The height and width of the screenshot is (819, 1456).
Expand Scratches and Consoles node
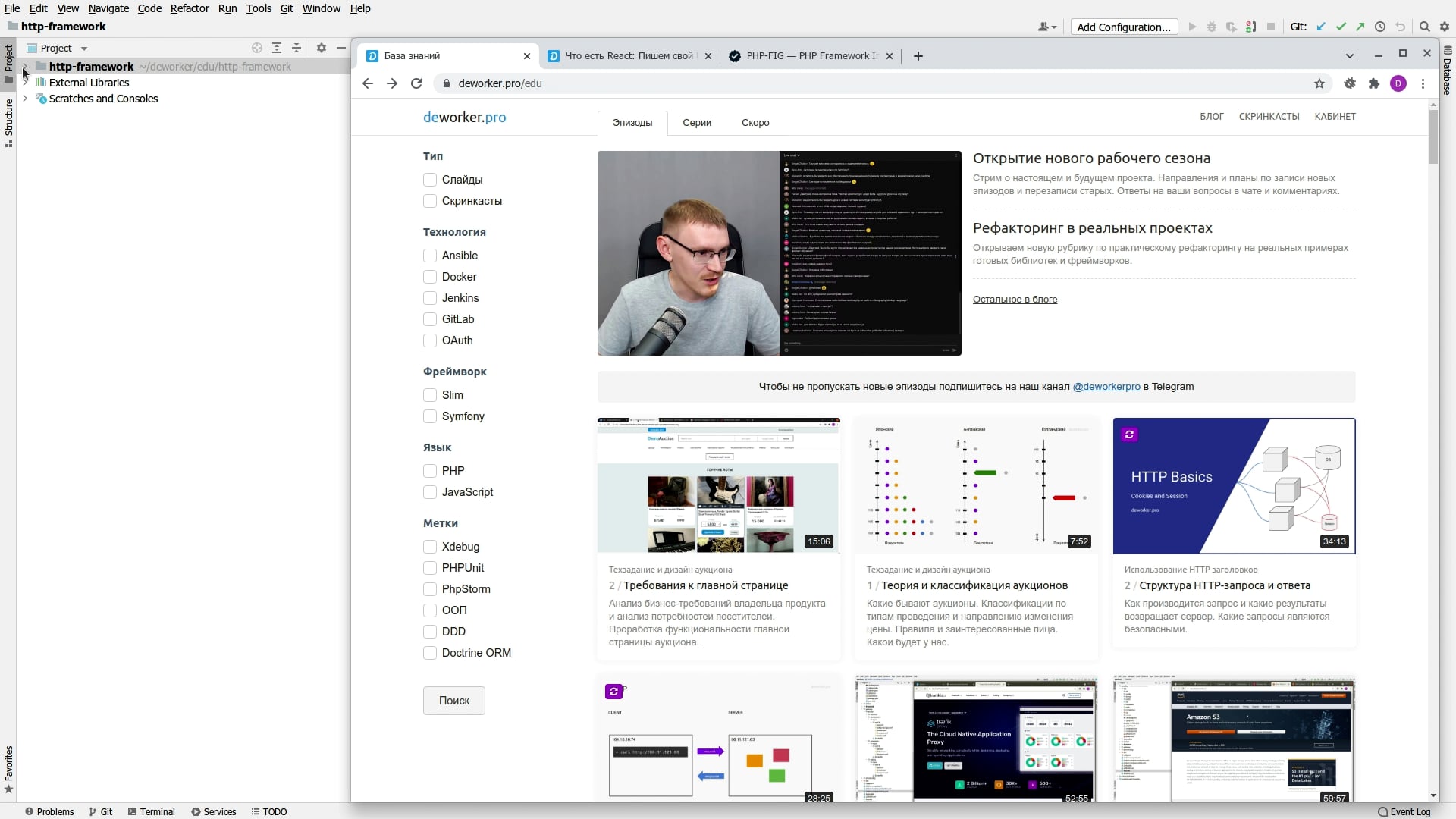pos(25,99)
